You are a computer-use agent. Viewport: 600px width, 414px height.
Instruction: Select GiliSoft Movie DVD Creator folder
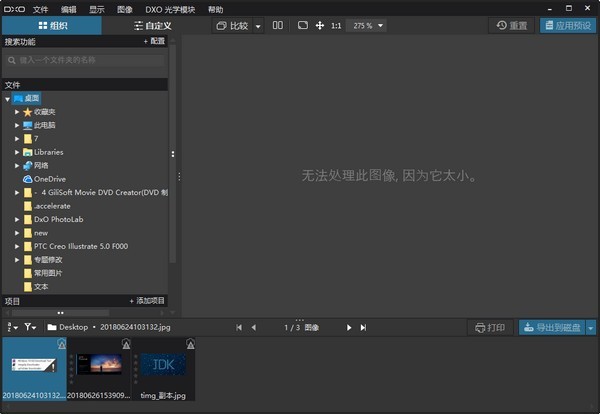pyautogui.click(x=101, y=192)
